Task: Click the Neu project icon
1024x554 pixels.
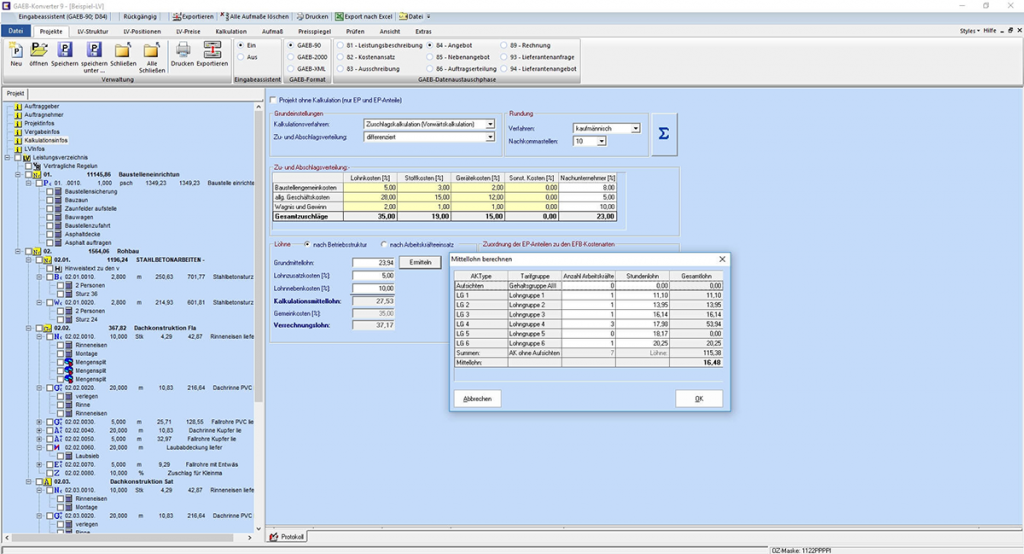Action: point(16,54)
